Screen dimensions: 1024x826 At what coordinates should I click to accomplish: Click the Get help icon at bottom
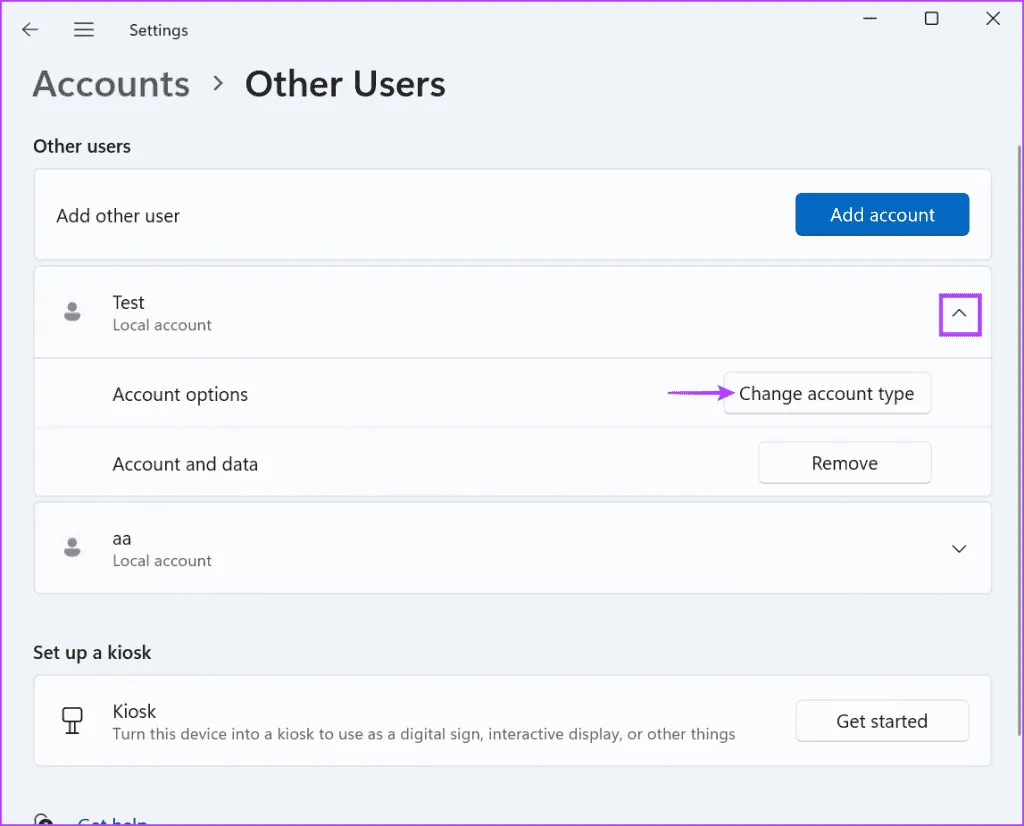(x=44, y=820)
